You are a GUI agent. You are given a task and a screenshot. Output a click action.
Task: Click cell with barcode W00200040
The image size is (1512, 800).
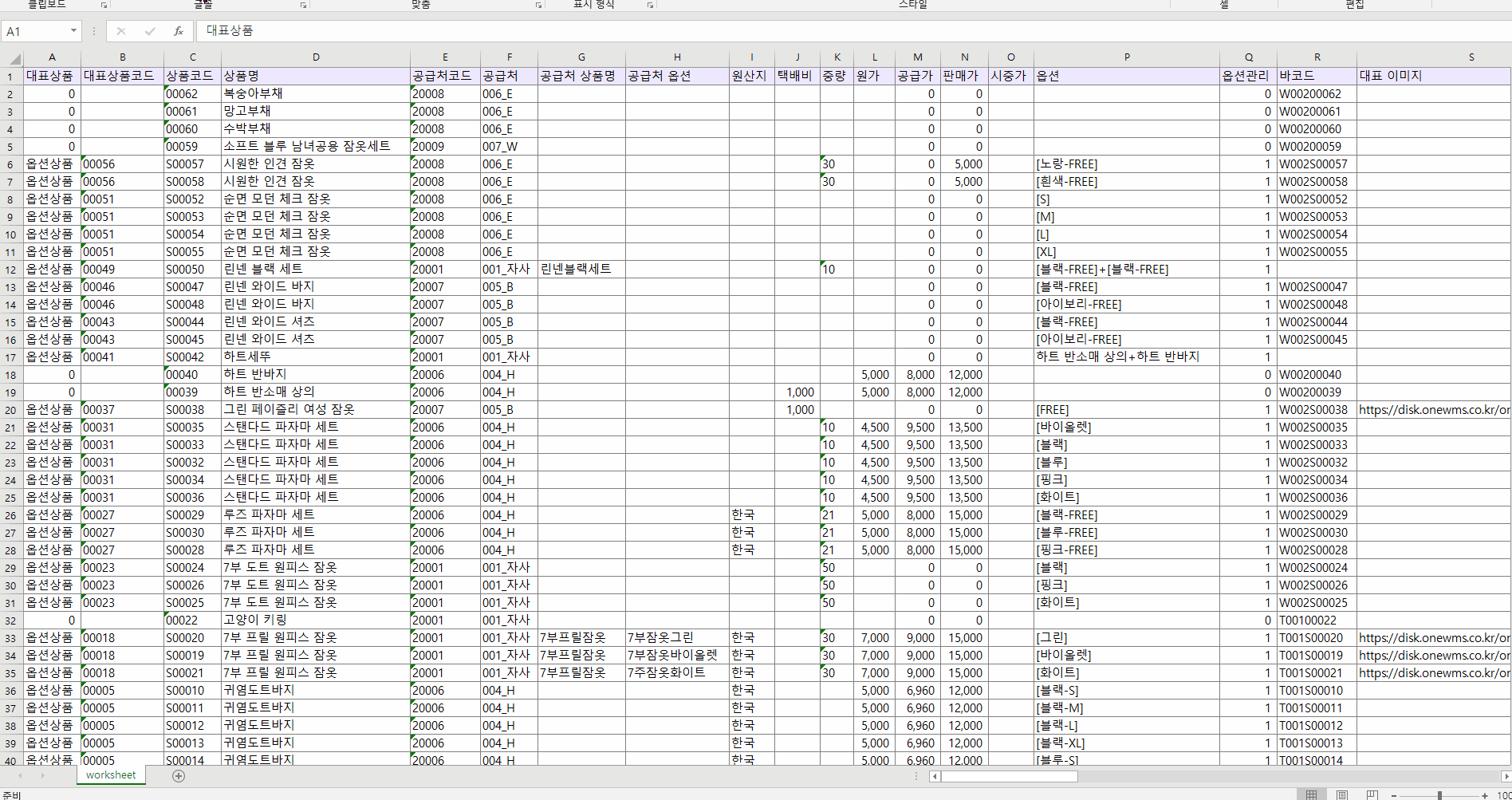pos(1317,374)
